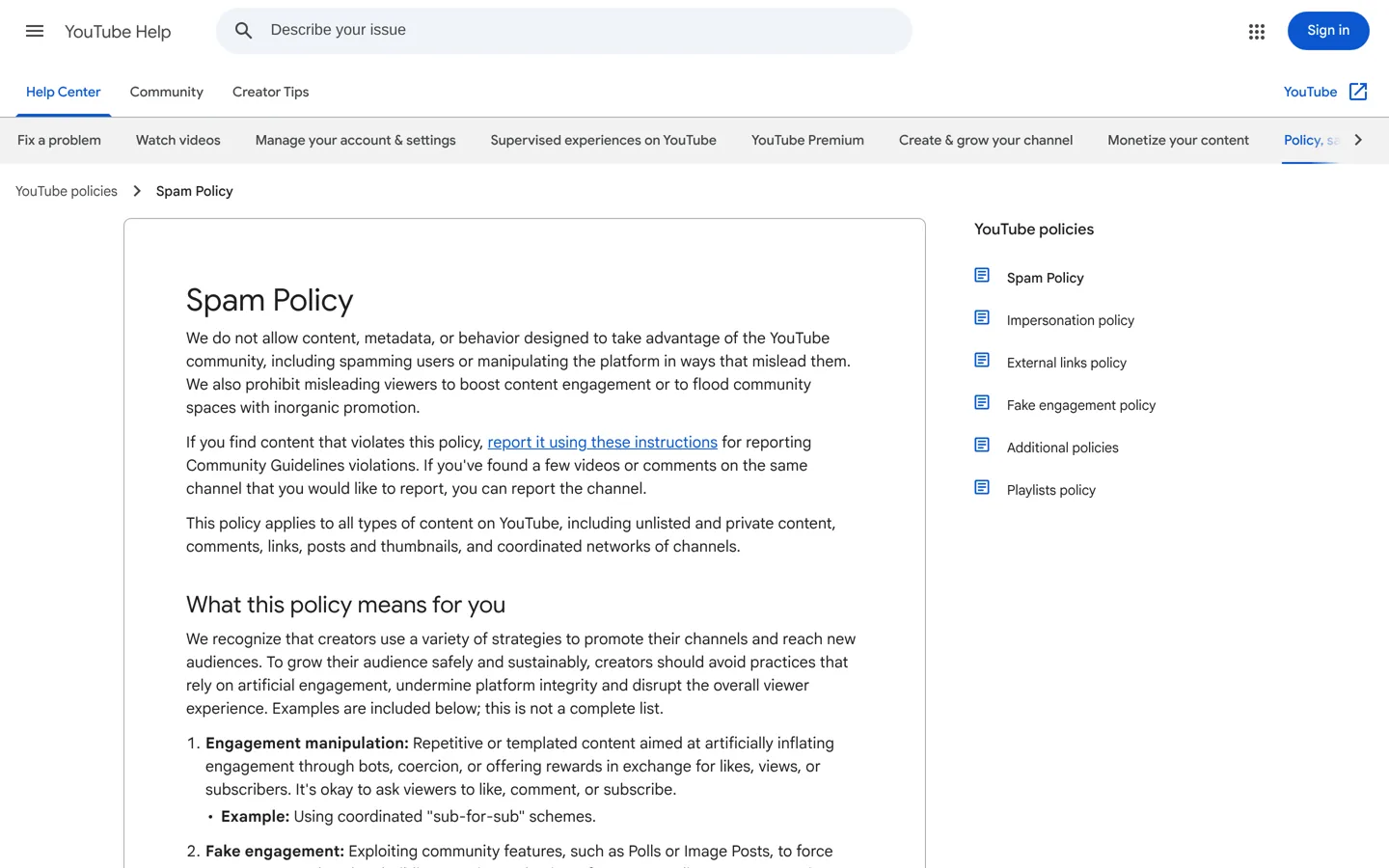1389x868 pixels.
Task: Open the hamburger main menu
Action: [x=35, y=31]
